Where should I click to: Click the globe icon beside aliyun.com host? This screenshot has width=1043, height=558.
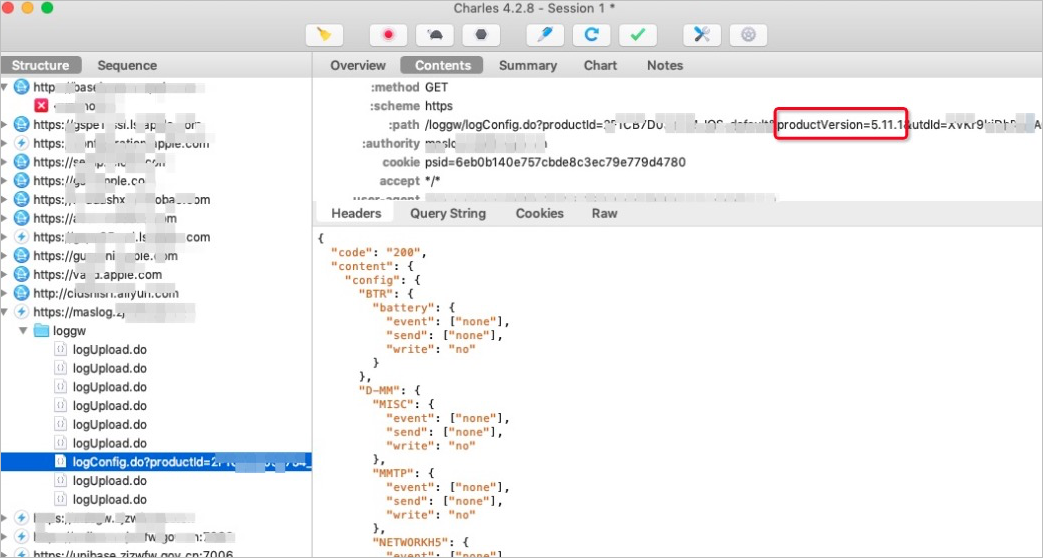point(22,293)
